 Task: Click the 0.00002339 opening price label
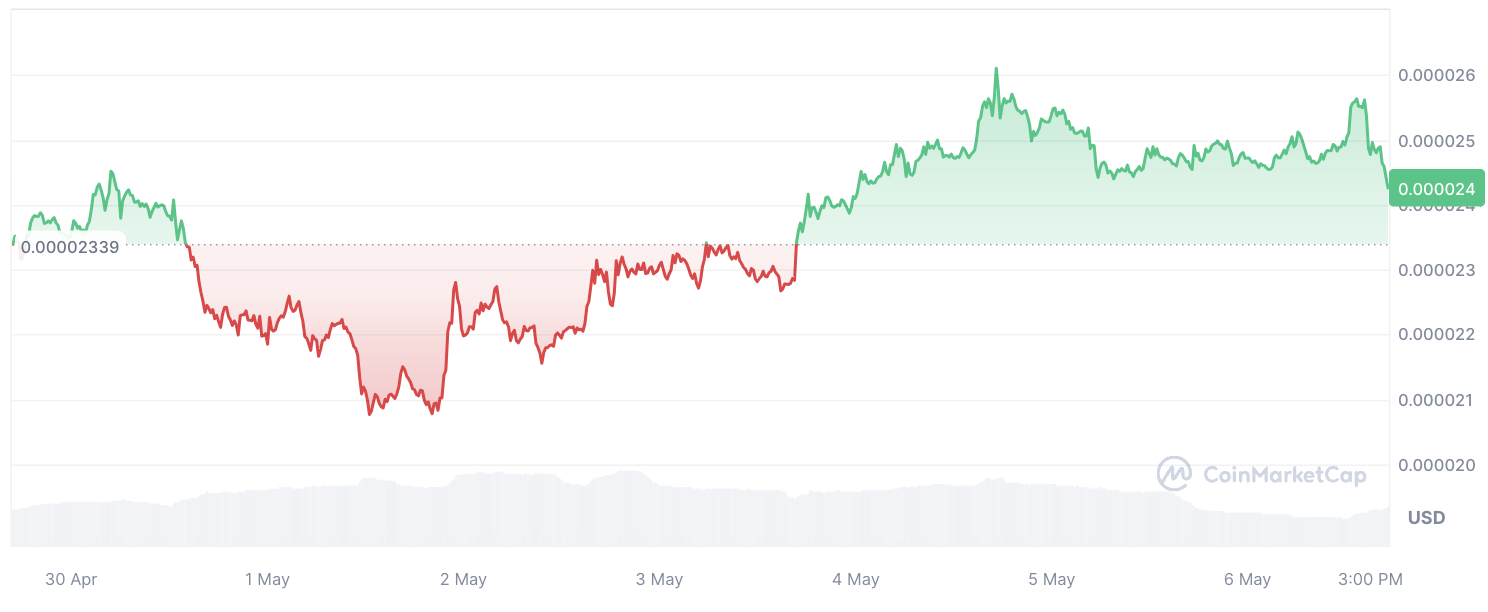[x=69, y=247]
